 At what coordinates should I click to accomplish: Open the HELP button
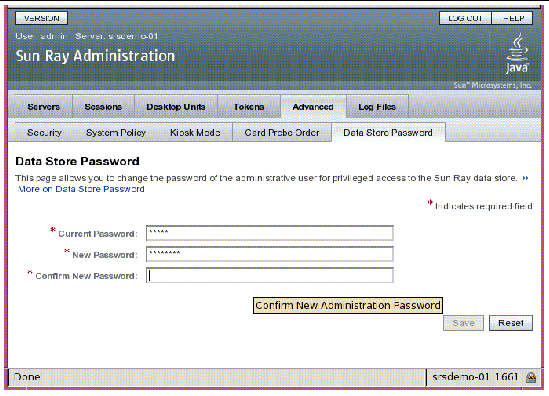coord(512,18)
